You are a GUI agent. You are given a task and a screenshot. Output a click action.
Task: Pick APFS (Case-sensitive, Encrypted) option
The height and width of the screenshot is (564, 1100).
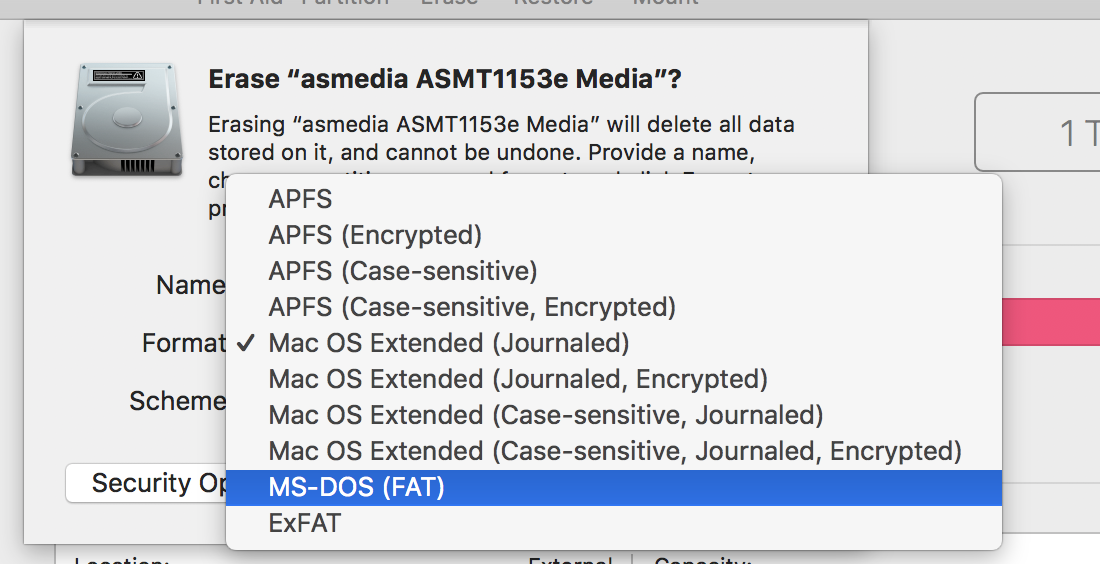(614, 307)
